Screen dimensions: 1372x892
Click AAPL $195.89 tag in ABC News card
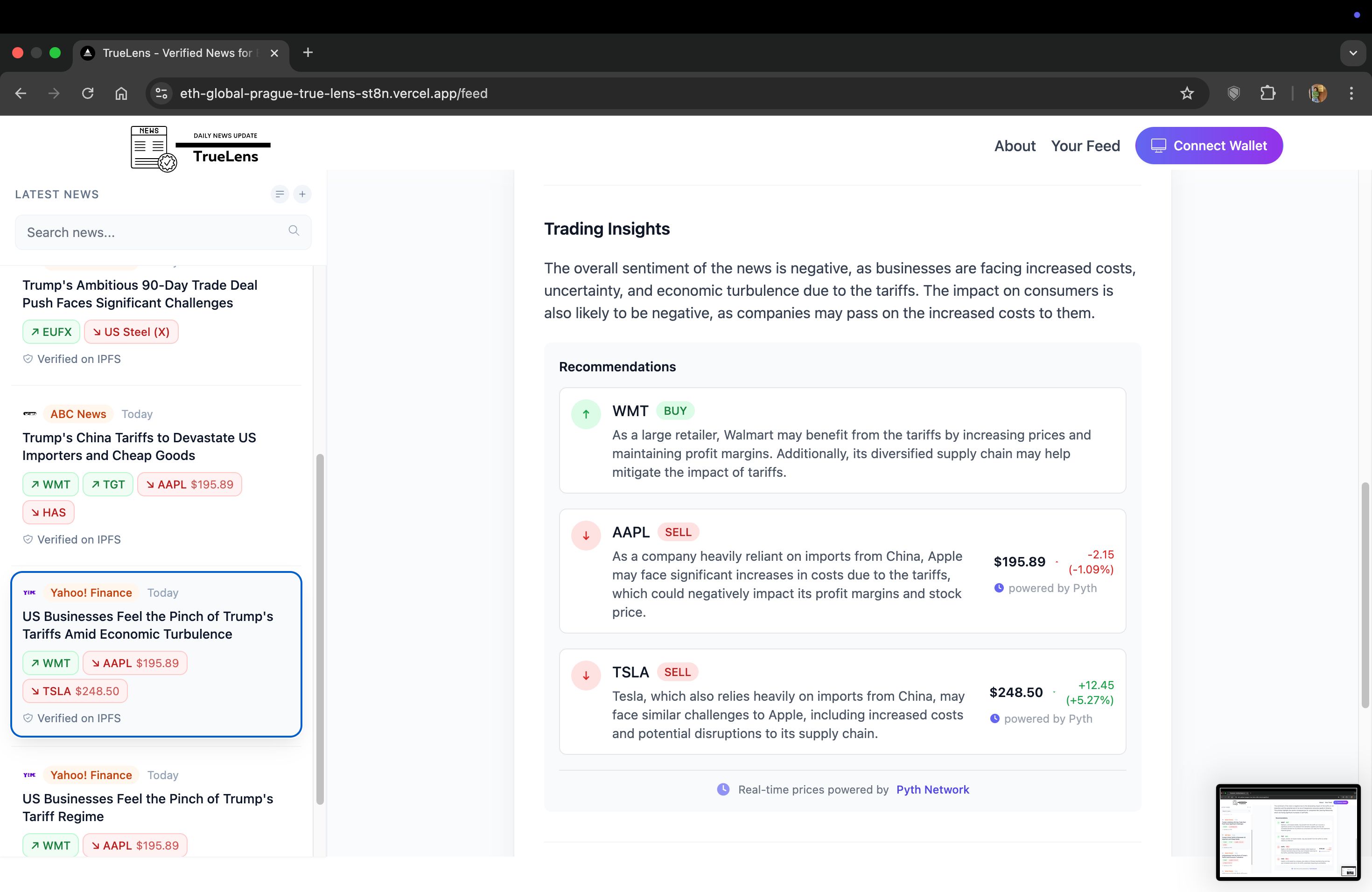click(189, 485)
